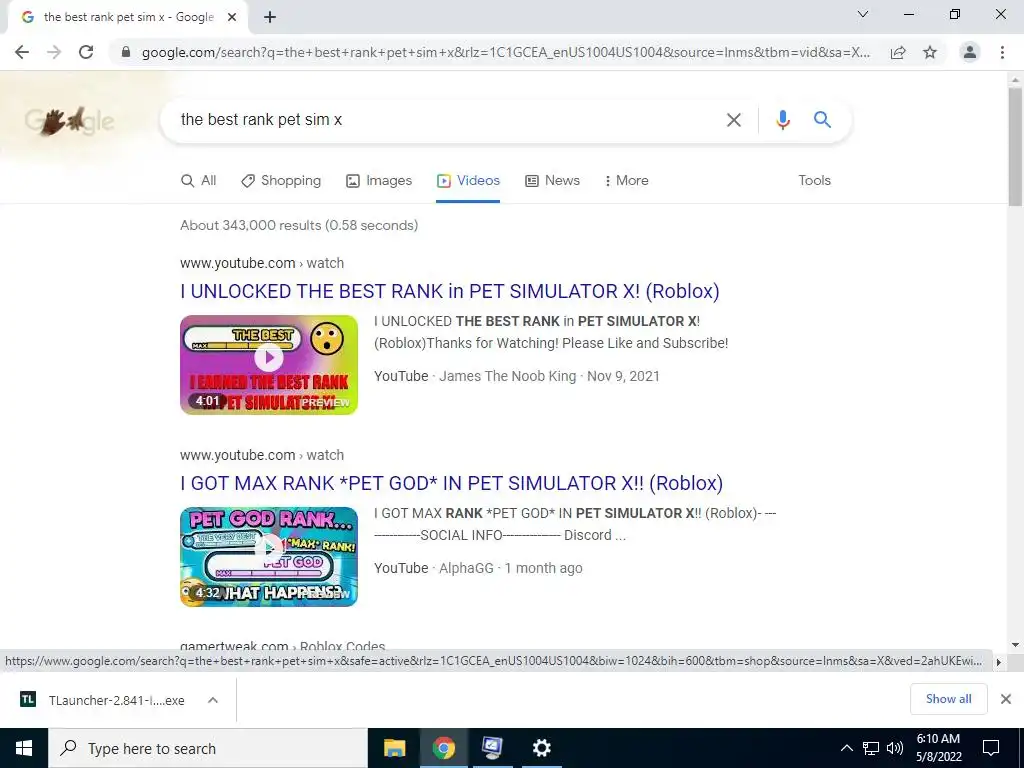Click 'James The Noob King' channel text
Viewport: 1024px width, 768px height.
coord(507,376)
